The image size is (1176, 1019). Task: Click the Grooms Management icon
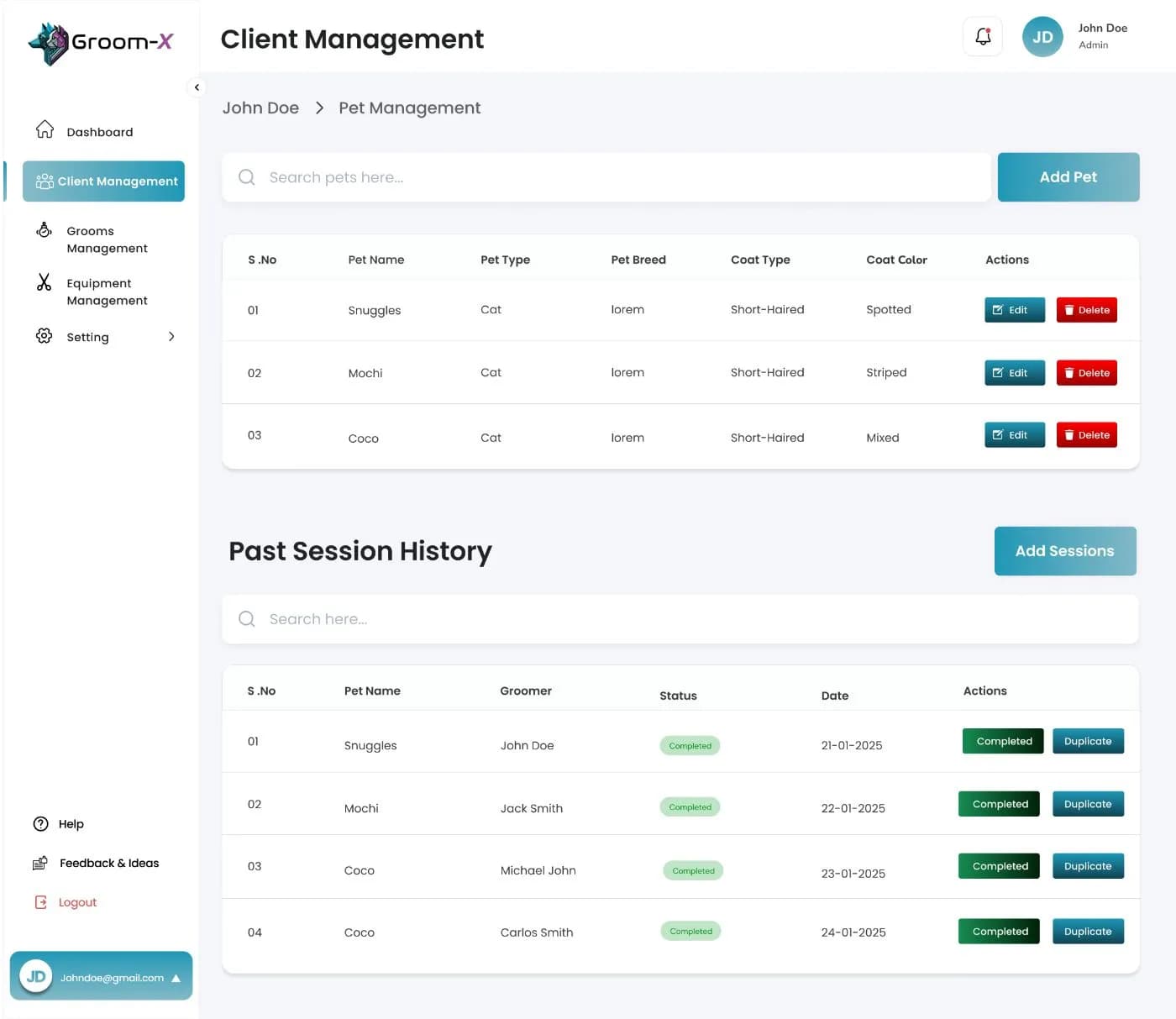click(45, 230)
